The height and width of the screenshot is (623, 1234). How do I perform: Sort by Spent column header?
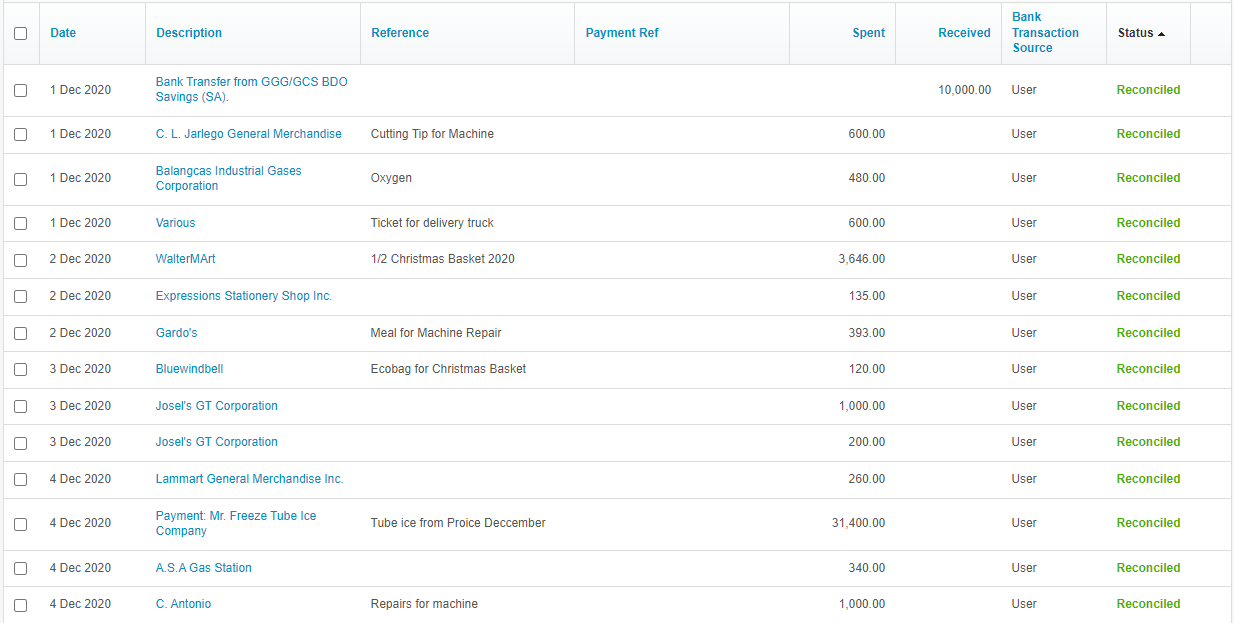click(x=868, y=33)
